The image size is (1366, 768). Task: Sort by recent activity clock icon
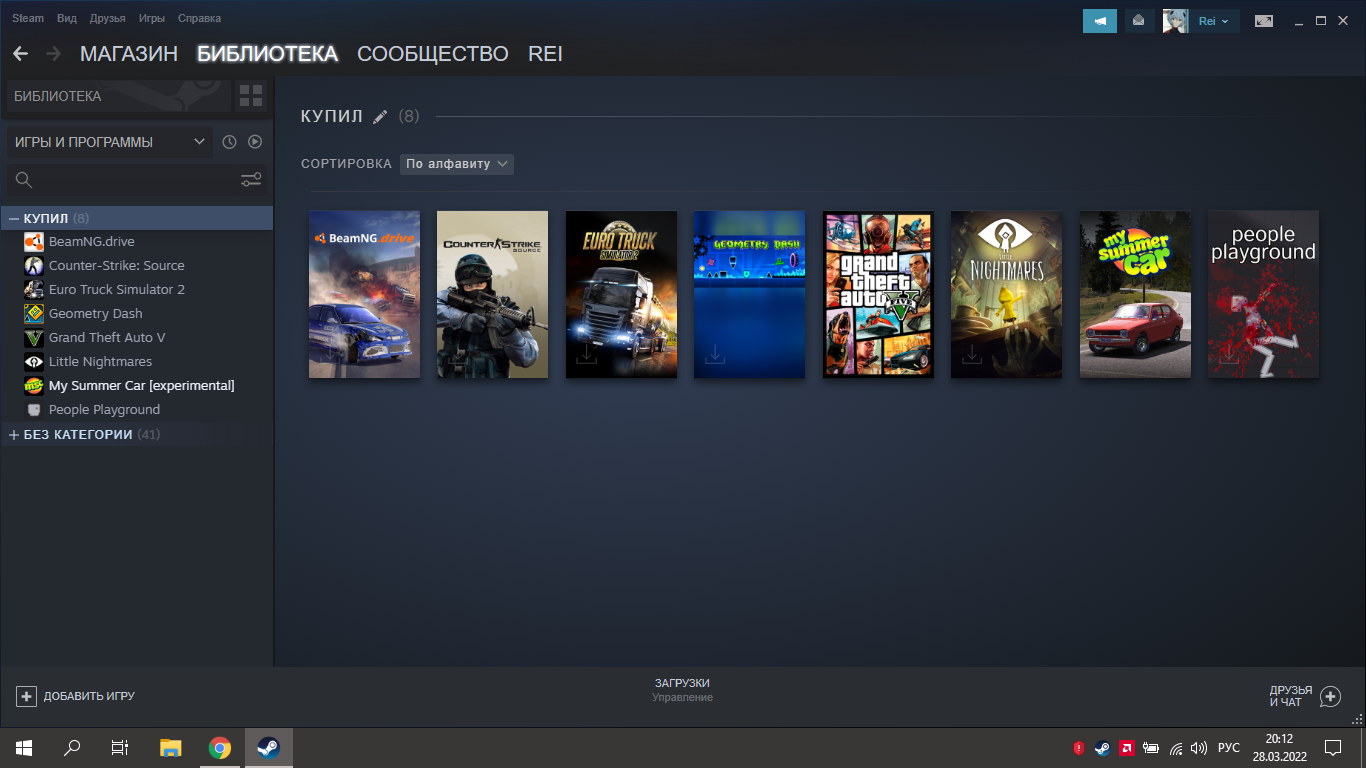point(229,142)
